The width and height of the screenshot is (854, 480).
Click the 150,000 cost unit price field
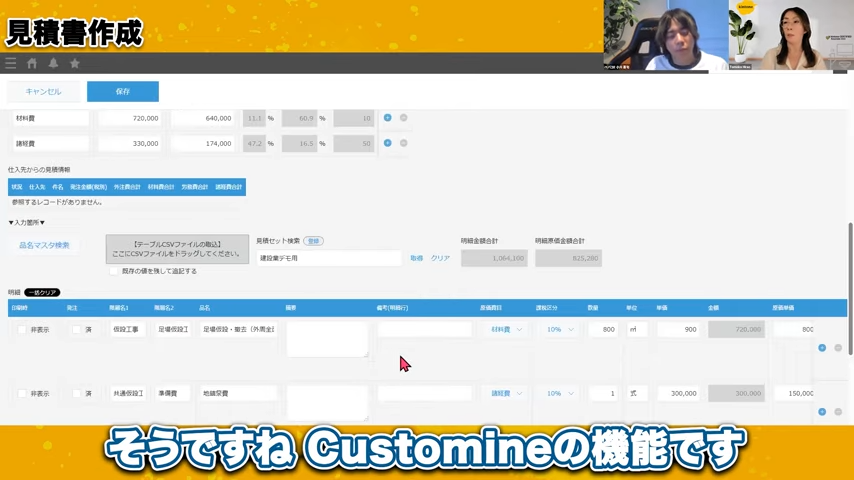pos(794,393)
